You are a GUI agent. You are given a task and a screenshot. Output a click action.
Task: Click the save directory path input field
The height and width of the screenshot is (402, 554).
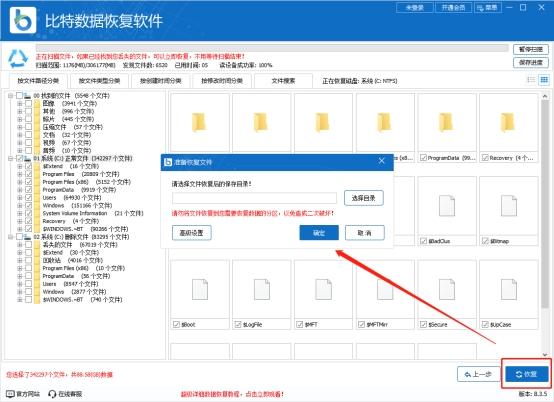tap(254, 198)
